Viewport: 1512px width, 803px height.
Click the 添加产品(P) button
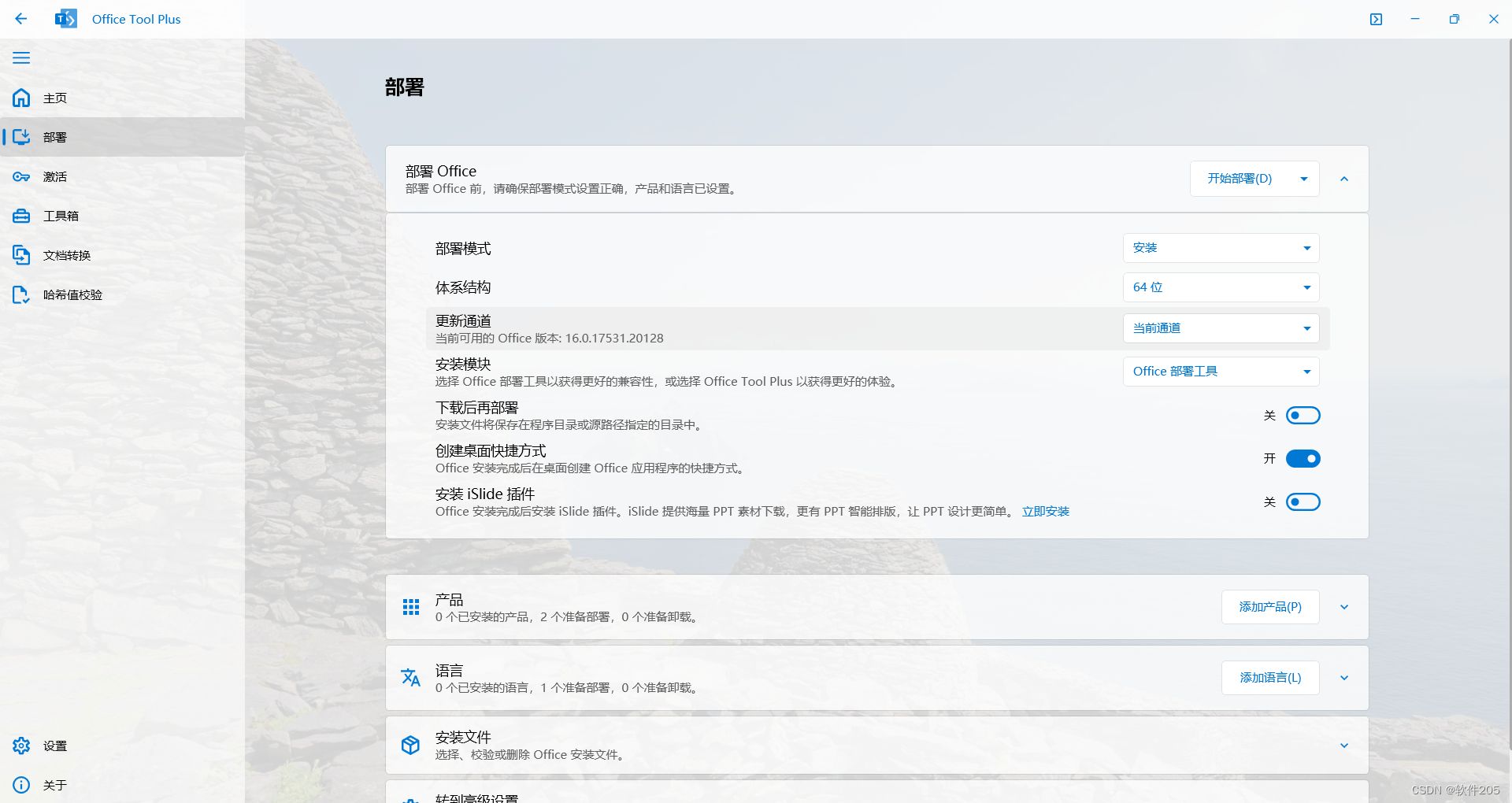[1270, 607]
